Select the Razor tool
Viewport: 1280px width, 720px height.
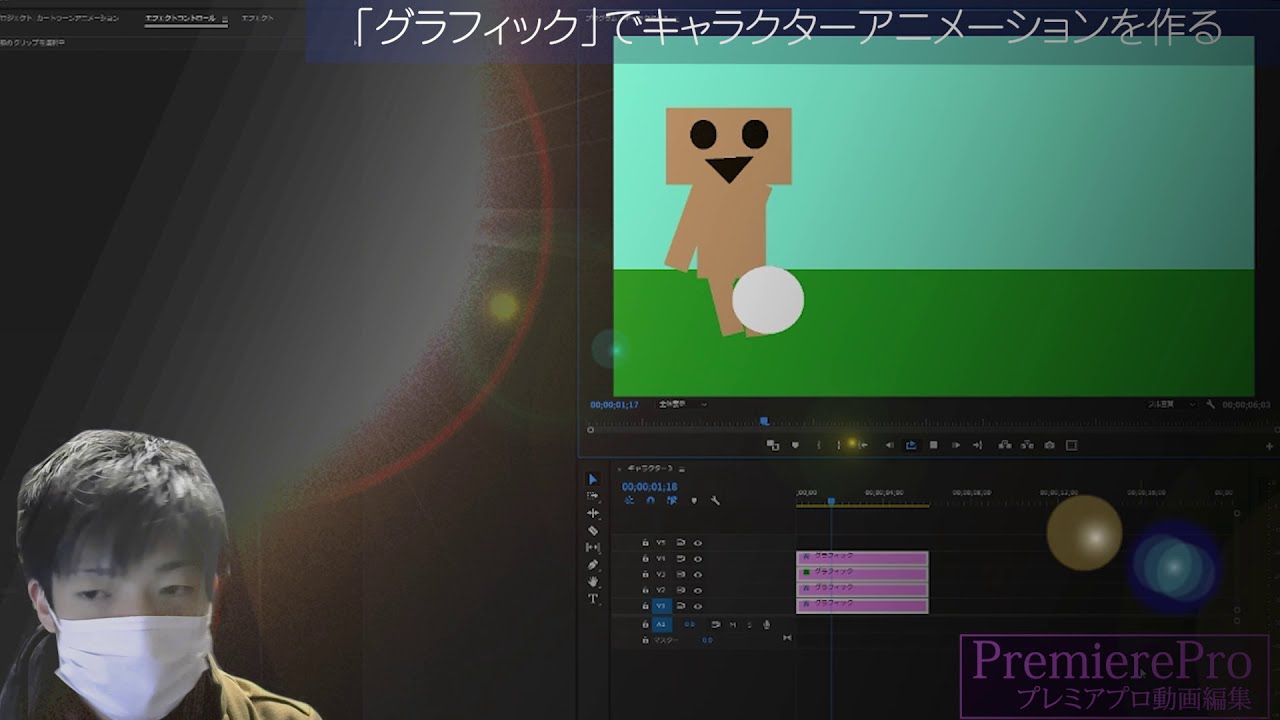click(593, 530)
